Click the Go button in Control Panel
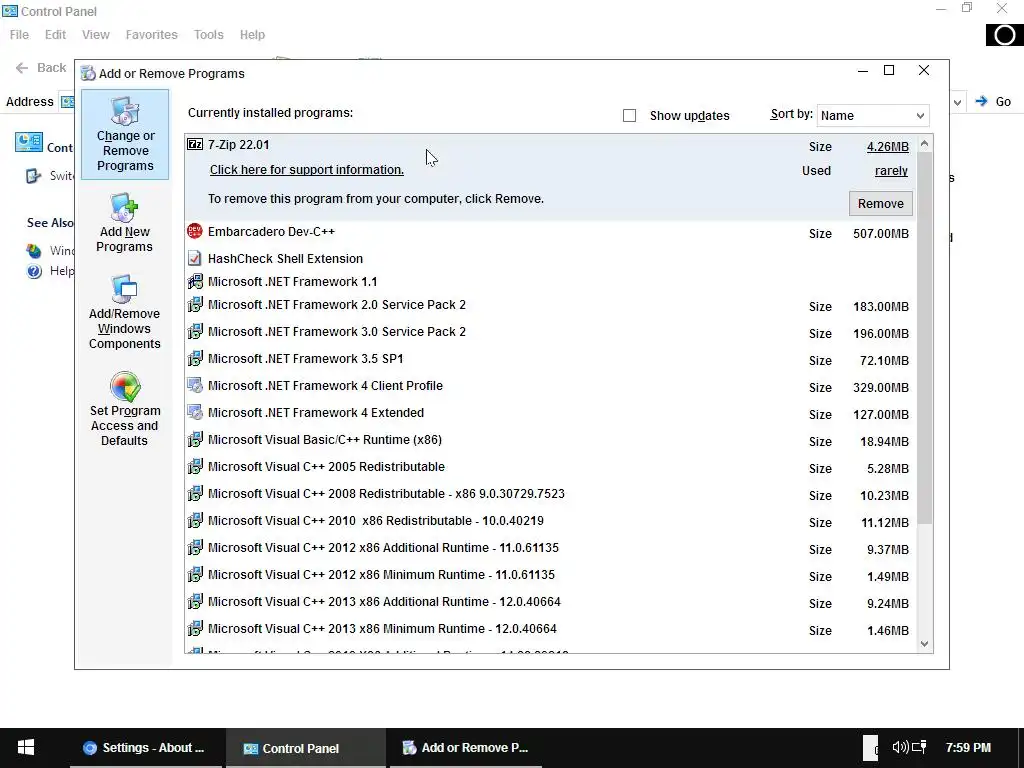1024x768 pixels. 993,101
